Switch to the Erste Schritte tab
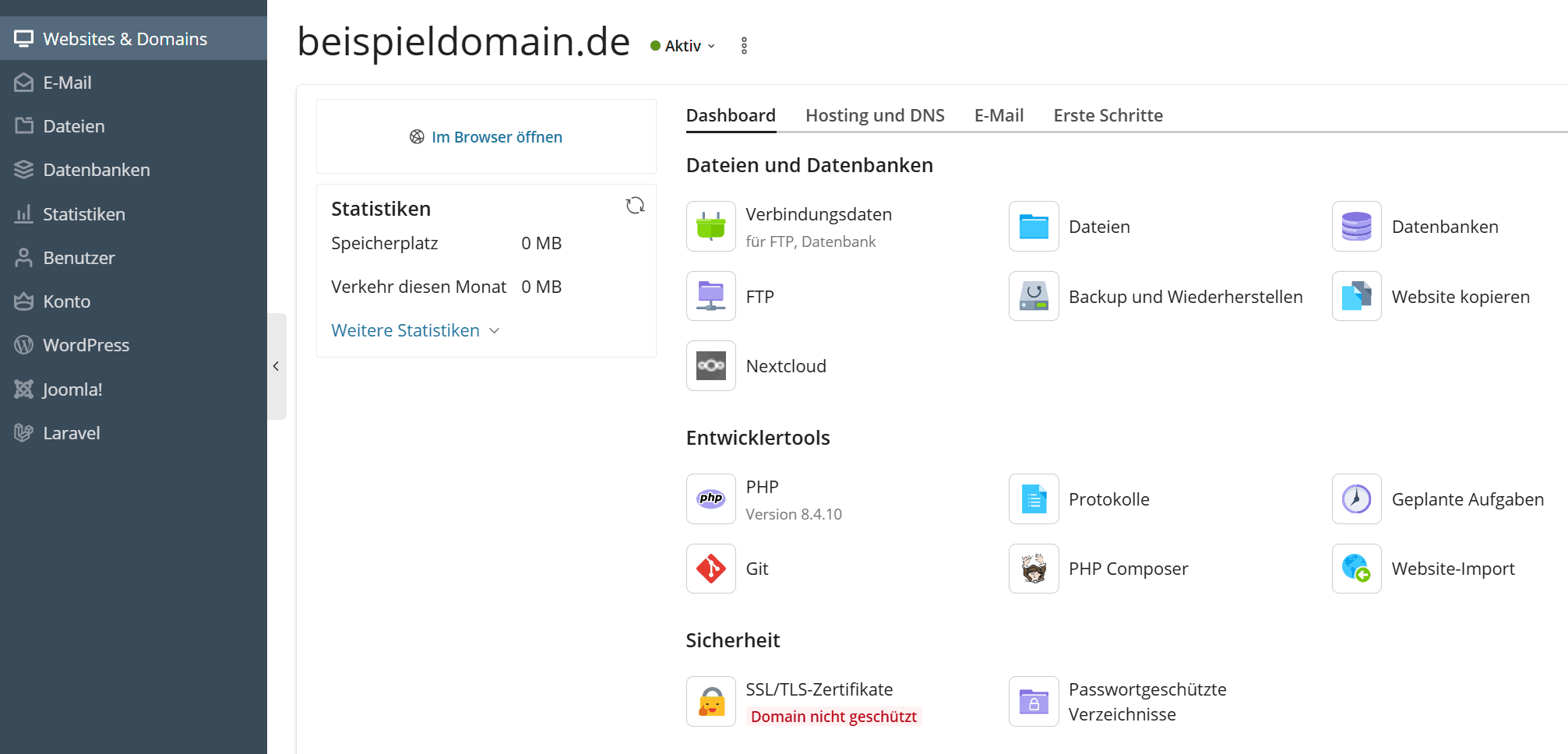 1108,115
